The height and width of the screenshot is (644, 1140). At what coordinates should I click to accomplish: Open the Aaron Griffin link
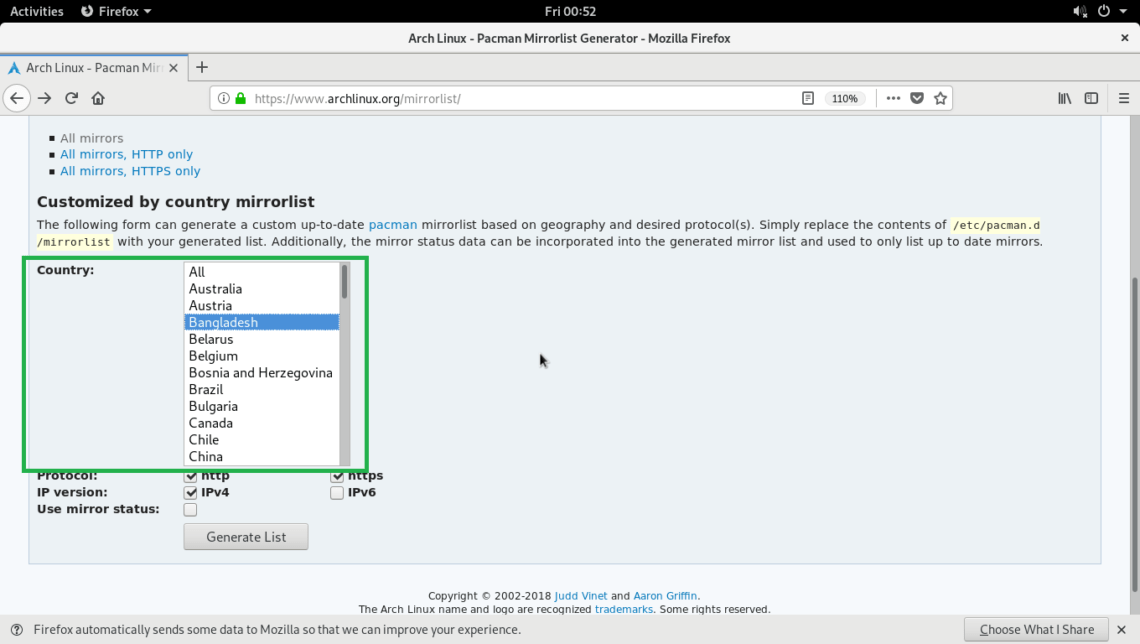(x=665, y=595)
